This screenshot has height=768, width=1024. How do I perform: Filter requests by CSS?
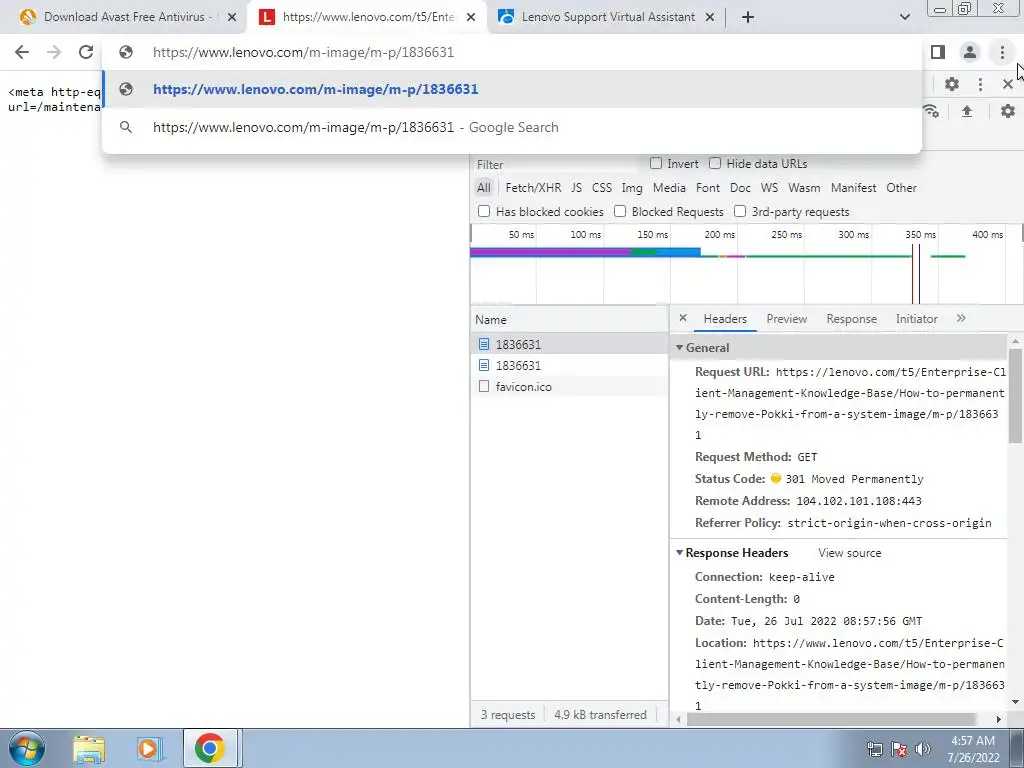point(601,188)
